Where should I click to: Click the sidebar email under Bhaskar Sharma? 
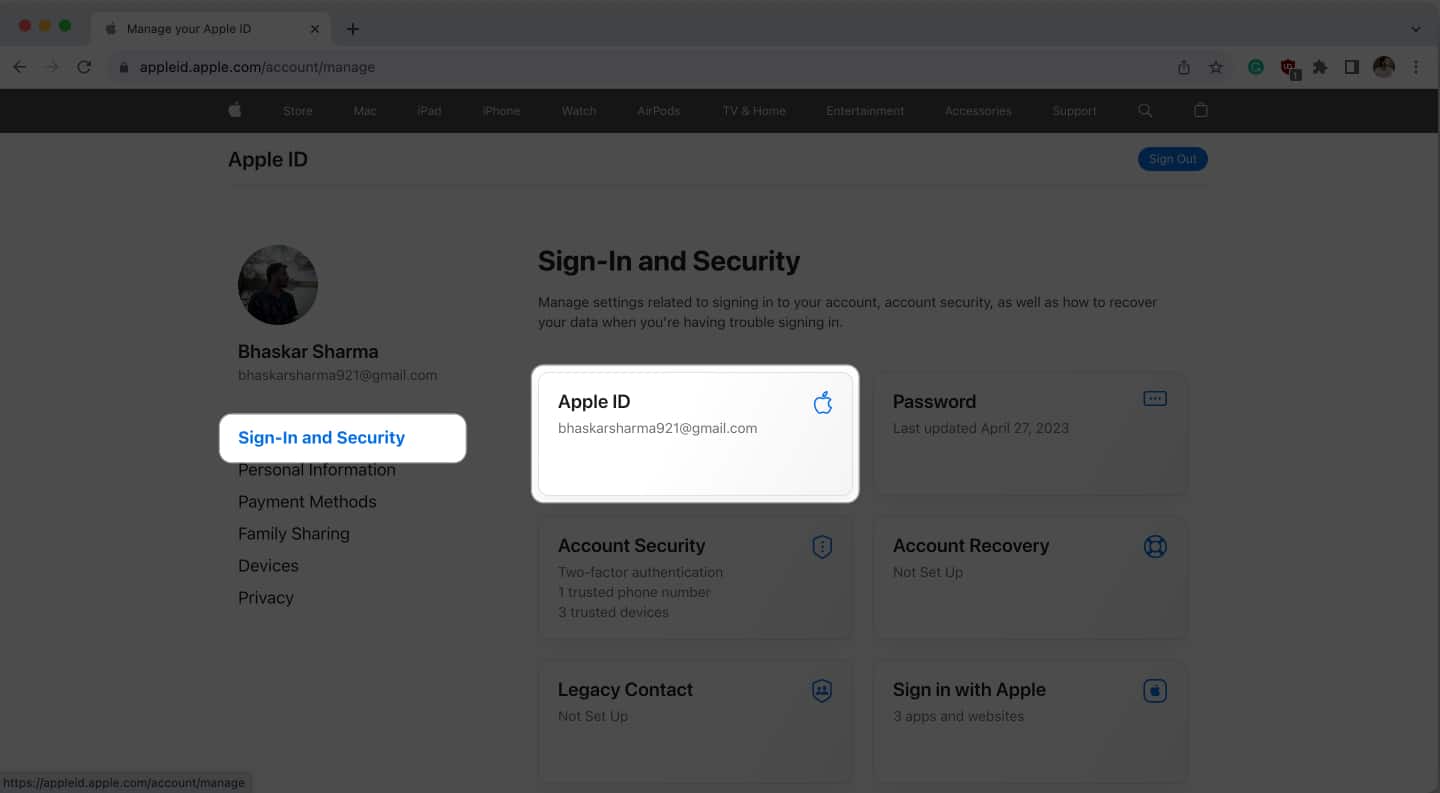(x=337, y=375)
